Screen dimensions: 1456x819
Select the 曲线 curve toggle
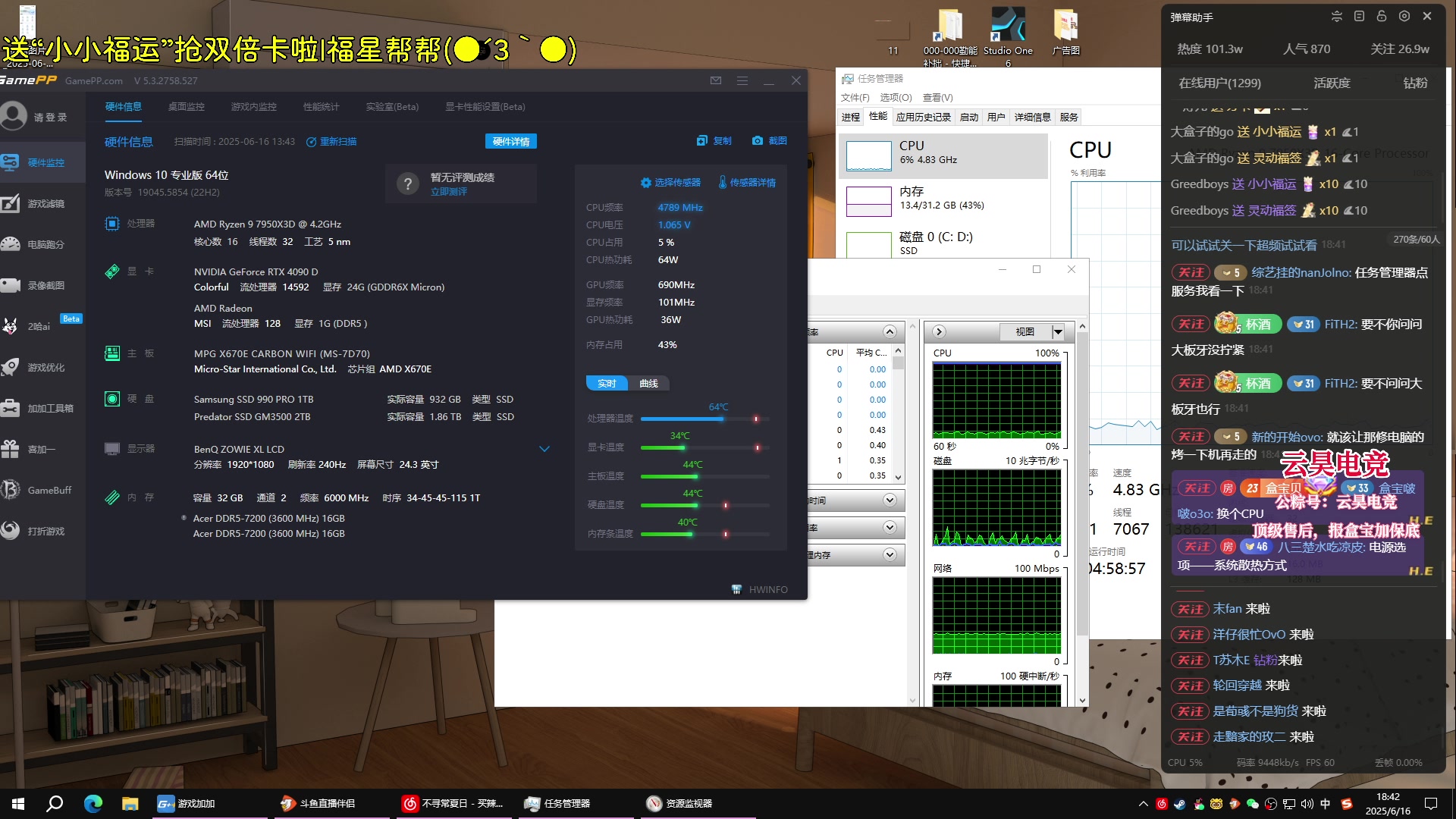(648, 384)
